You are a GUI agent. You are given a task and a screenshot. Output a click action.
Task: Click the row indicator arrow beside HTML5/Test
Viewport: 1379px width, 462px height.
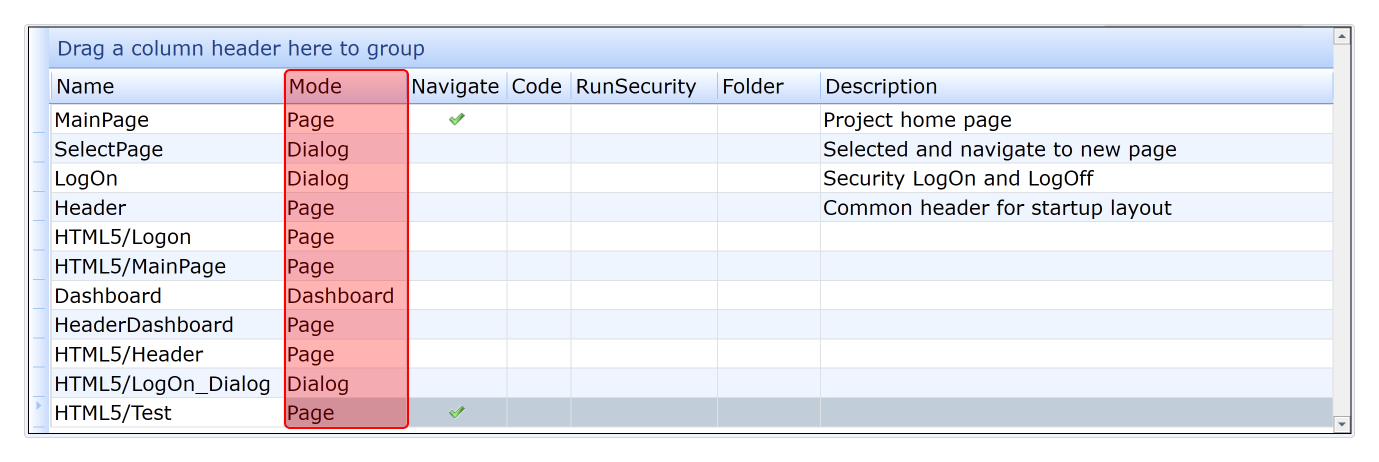point(39,407)
